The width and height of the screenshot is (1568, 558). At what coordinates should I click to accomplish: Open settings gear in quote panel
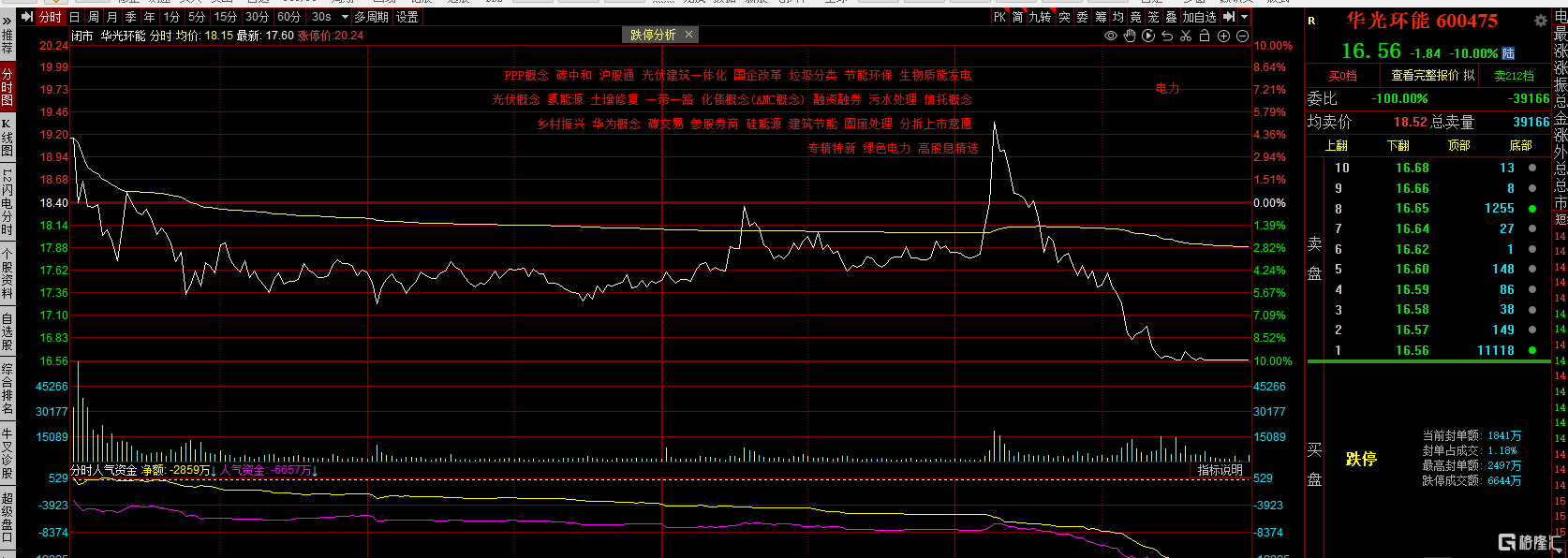1540,21
